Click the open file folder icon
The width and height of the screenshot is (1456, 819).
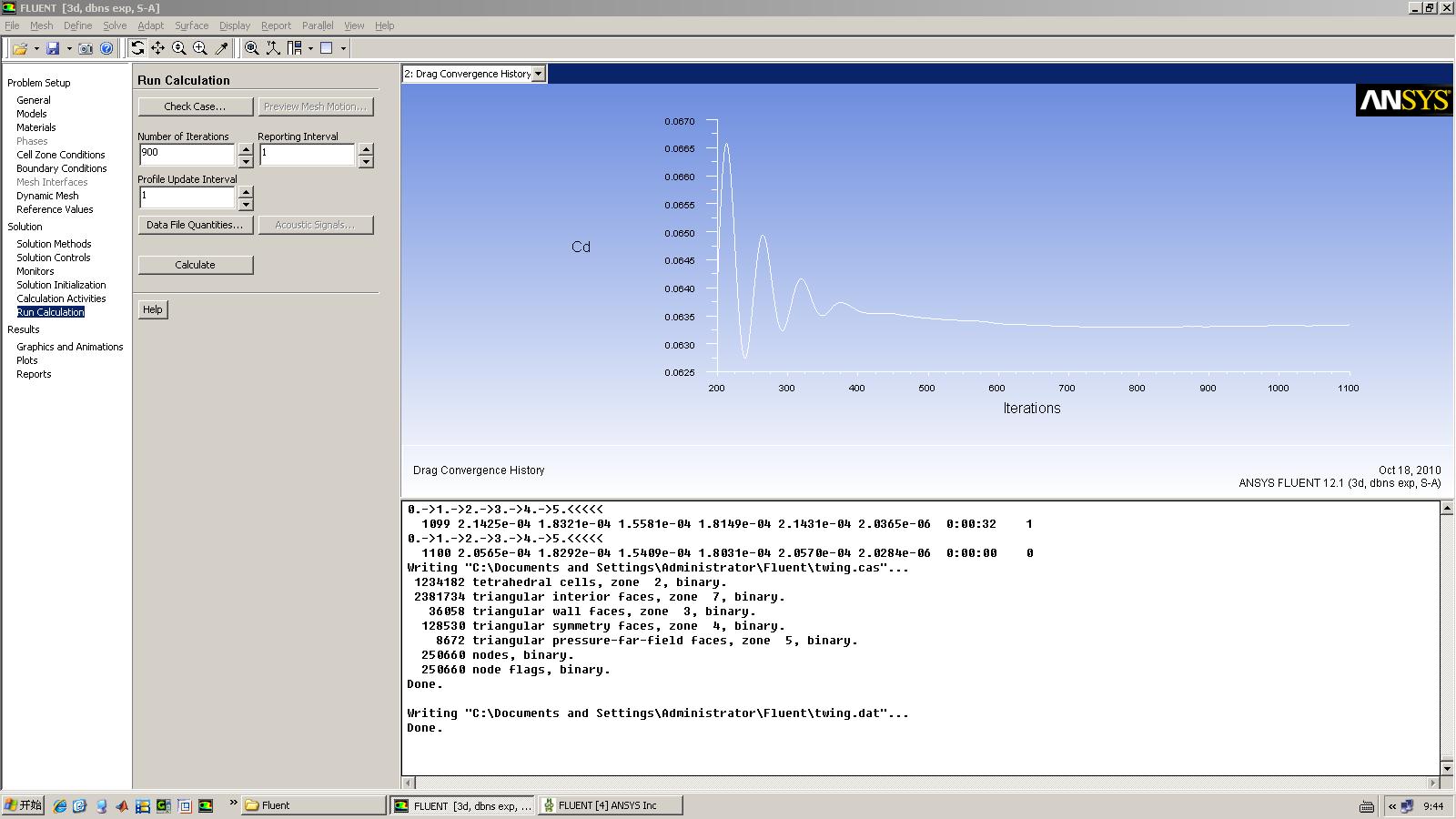19,48
